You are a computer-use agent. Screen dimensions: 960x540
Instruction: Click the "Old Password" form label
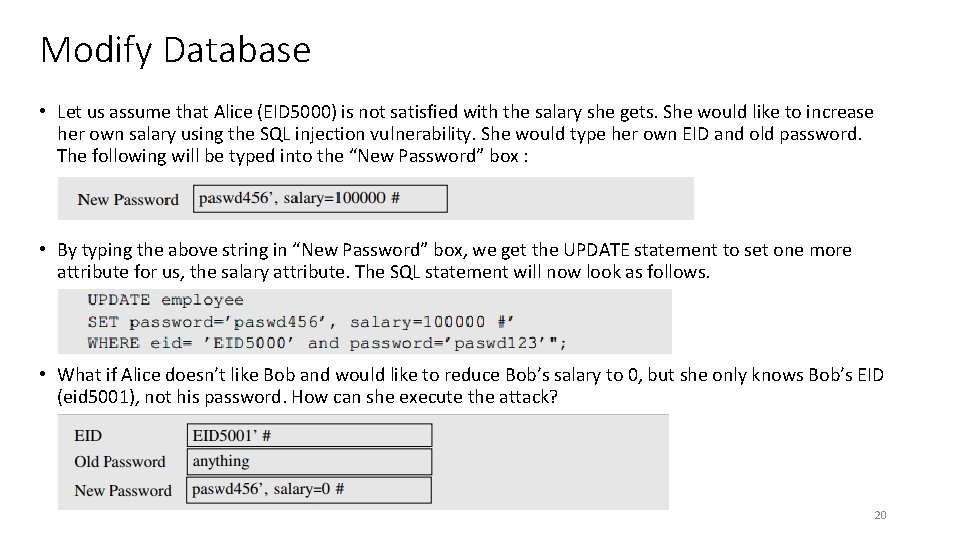[x=119, y=462]
